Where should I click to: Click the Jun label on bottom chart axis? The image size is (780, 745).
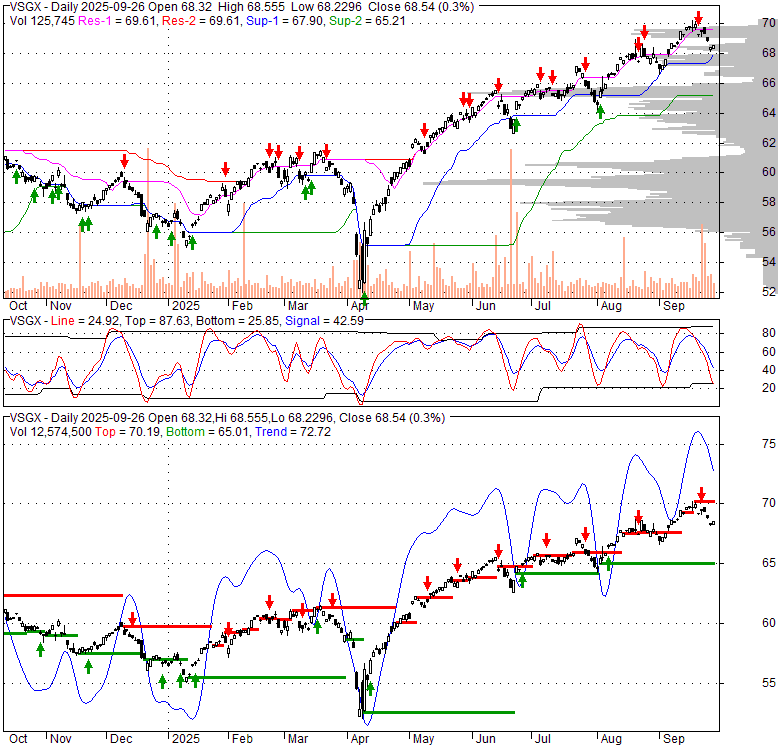[486, 739]
